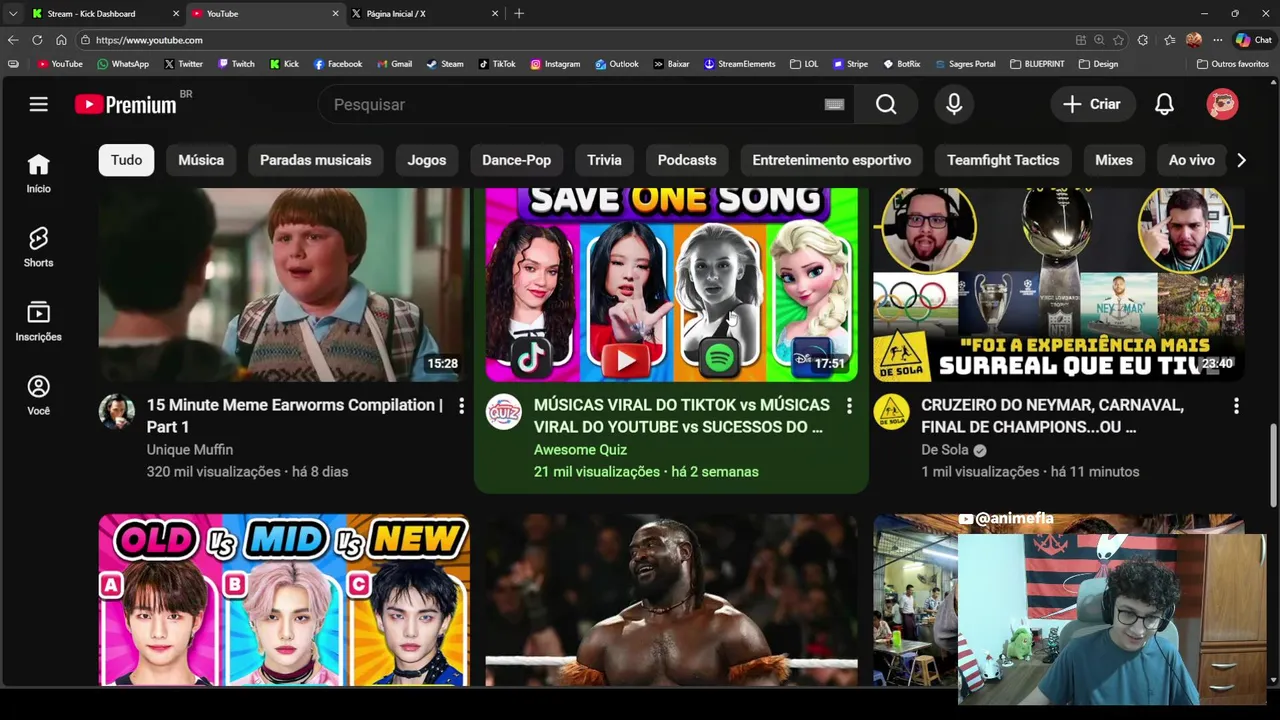Open Shorts in sidebar

38,247
